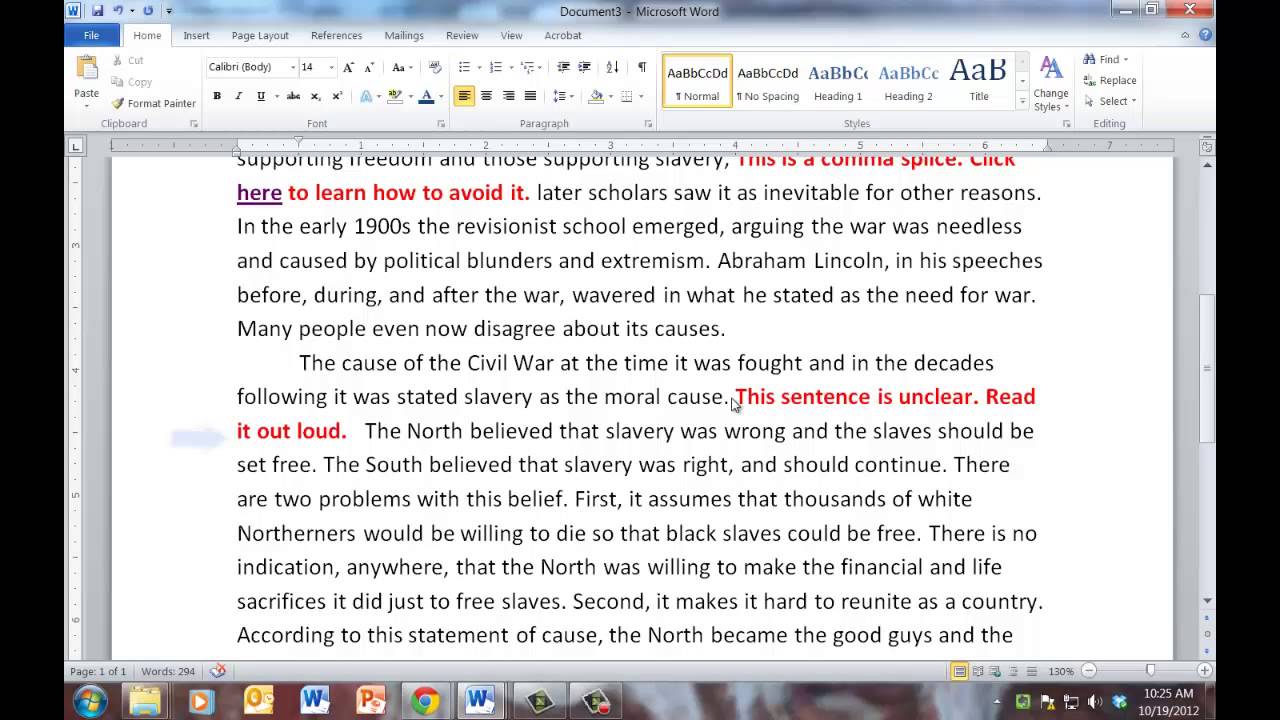1280x720 pixels.
Task: Decrease paragraph indent
Action: (x=563, y=67)
